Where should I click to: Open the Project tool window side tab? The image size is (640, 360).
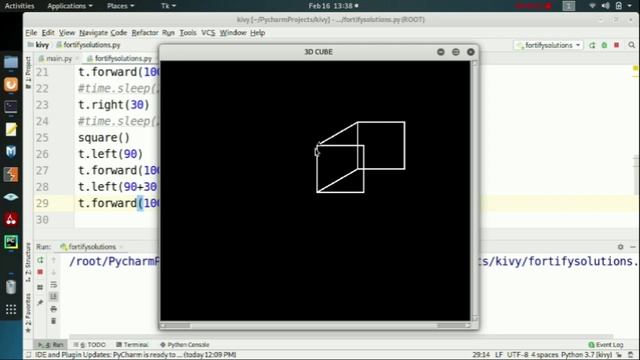[28, 72]
